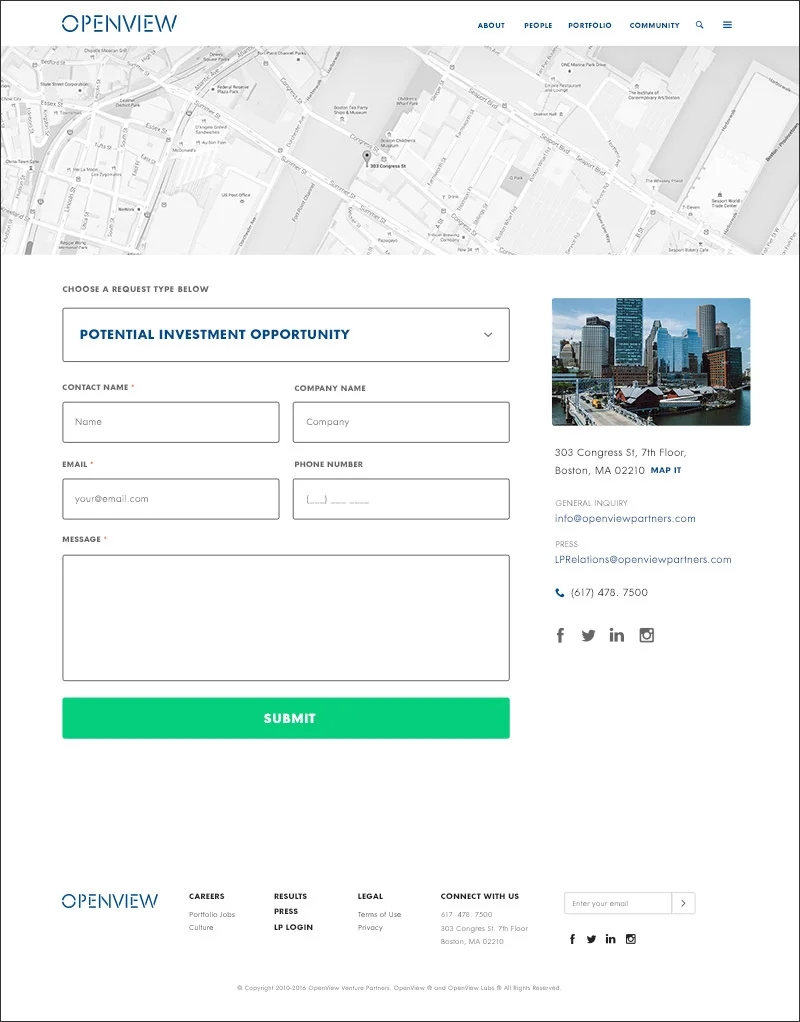This screenshot has width=800, height=1022.
Task: Open LP Login footer link
Action: pos(293,927)
